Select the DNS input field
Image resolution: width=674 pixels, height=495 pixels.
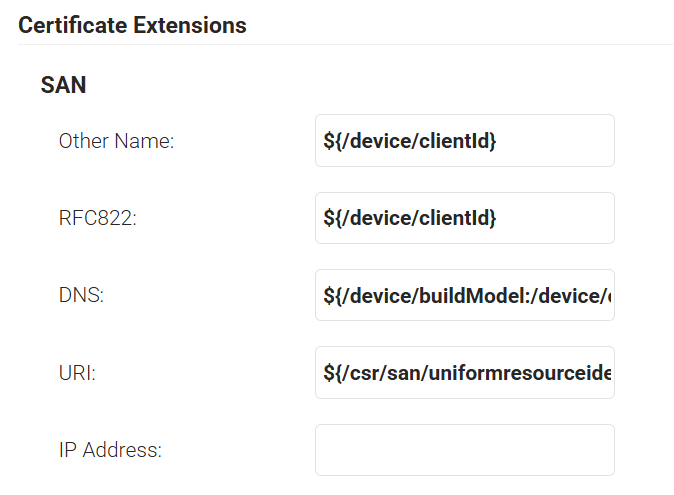pyautogui.click(x=464, y=296)
